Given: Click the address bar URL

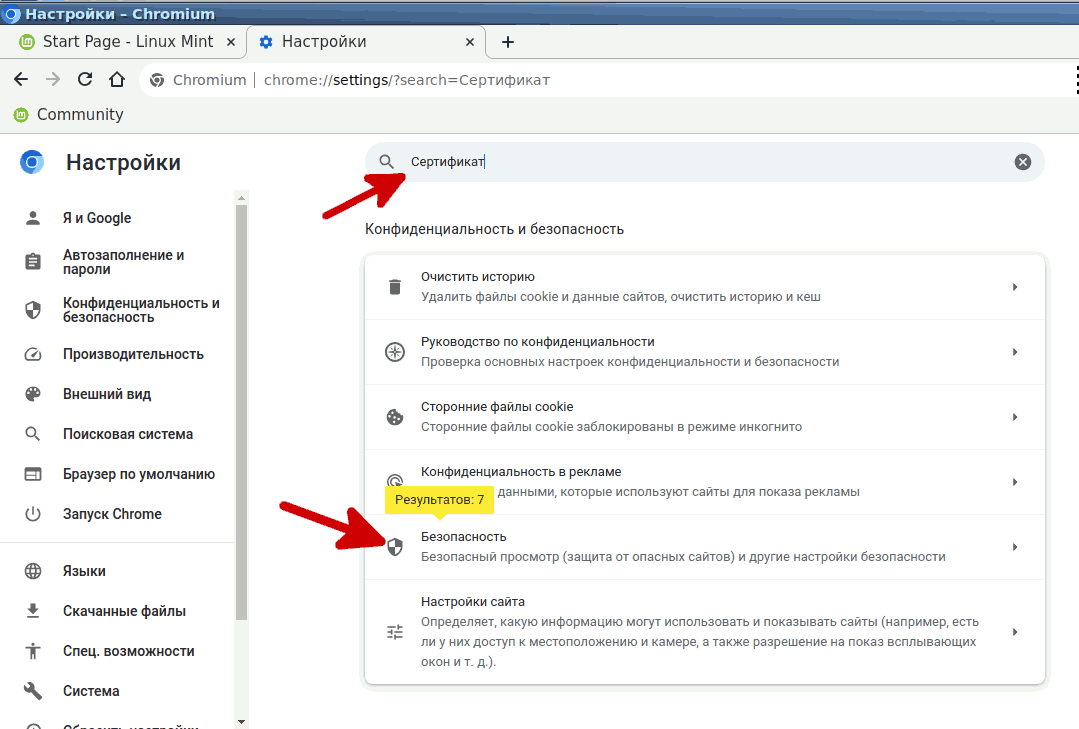Looking at the screenshot, I should tap(407, 80).
